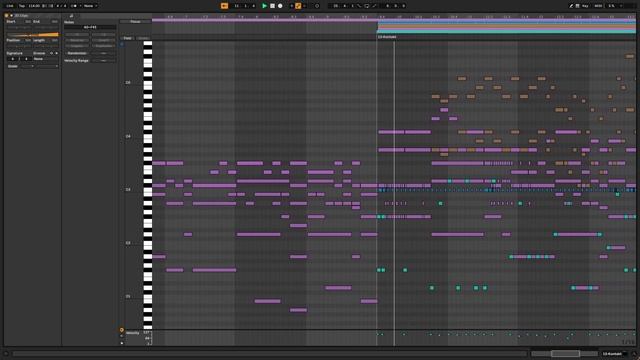The image size is (640, 360).
Task: Click the CPU load percentage meter
Action: pos(611,6)
